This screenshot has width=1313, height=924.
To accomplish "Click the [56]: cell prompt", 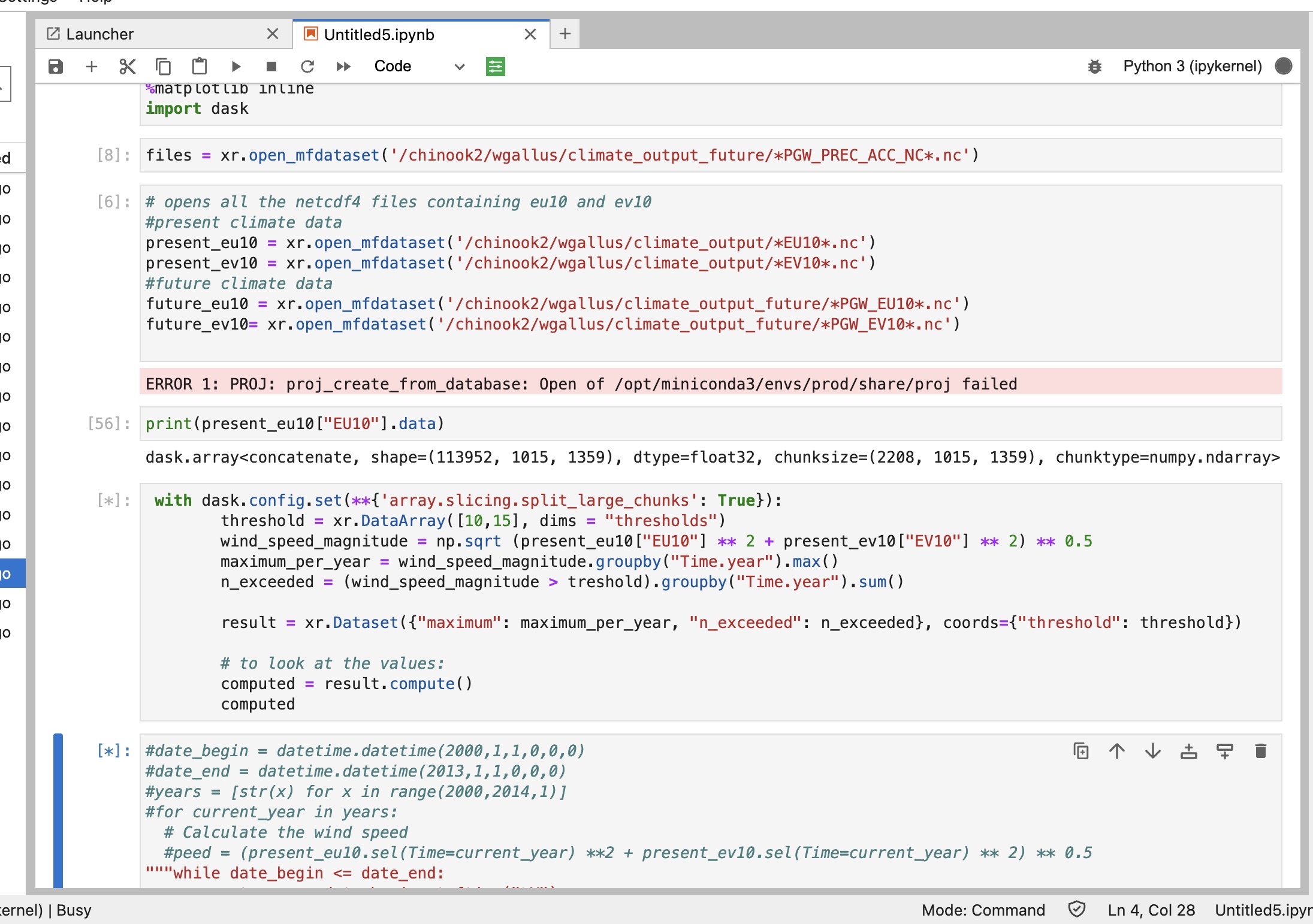I will click(x=109, y=424).
